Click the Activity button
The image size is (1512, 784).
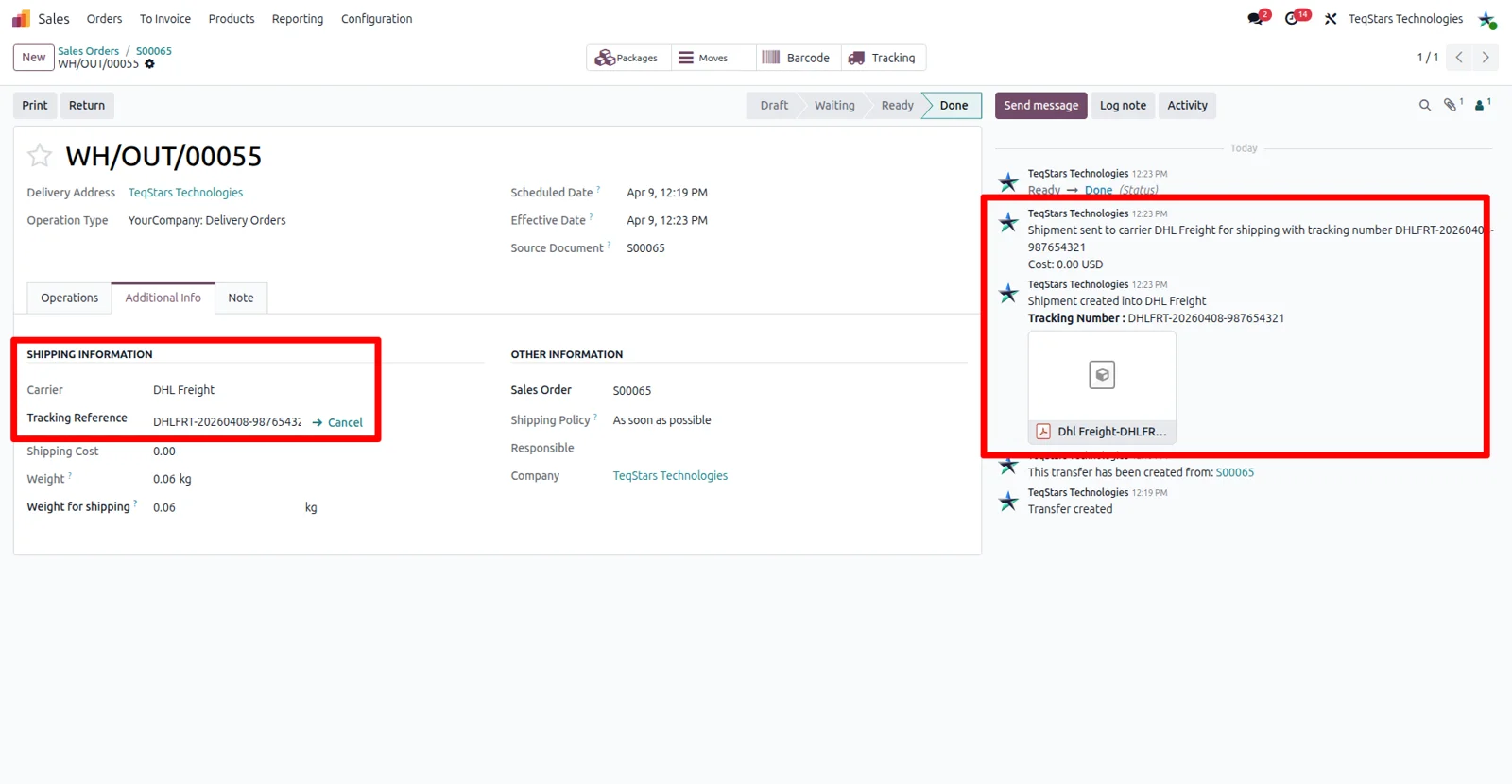[x=1188, y=106]
